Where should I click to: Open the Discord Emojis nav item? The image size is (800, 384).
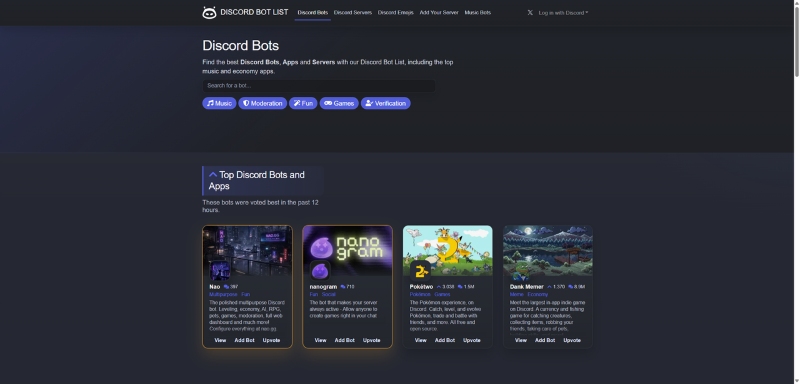click(395, 13)
